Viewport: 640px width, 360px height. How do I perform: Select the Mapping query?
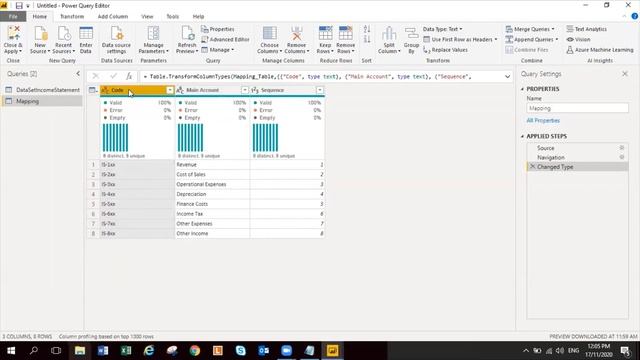(x=42, y=101)
